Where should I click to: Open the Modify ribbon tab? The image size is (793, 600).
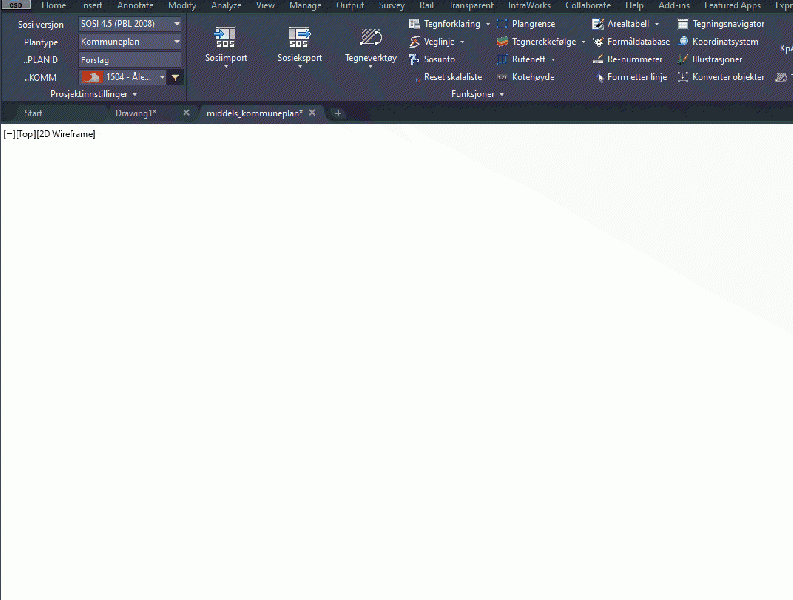click(182, 5)
